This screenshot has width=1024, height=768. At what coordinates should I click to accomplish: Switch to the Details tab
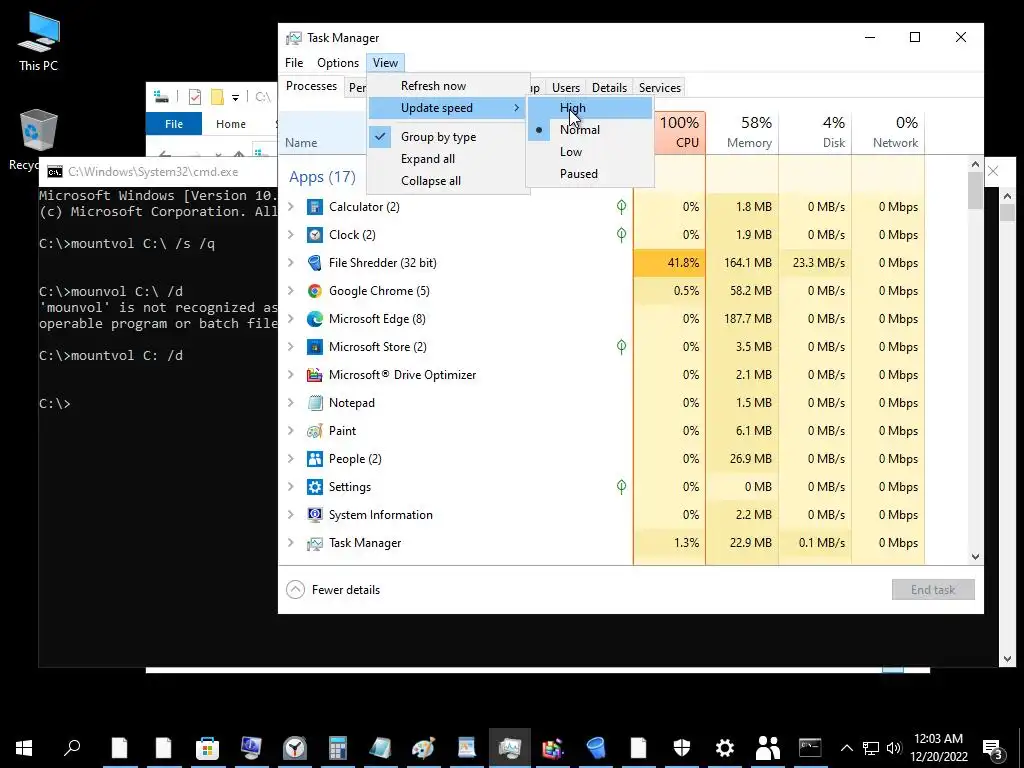pyautogui.click(x=609, y=88)
